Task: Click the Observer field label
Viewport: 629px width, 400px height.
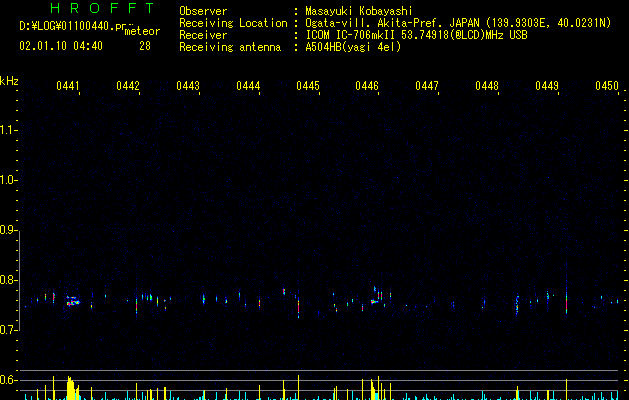Action: 203,11
